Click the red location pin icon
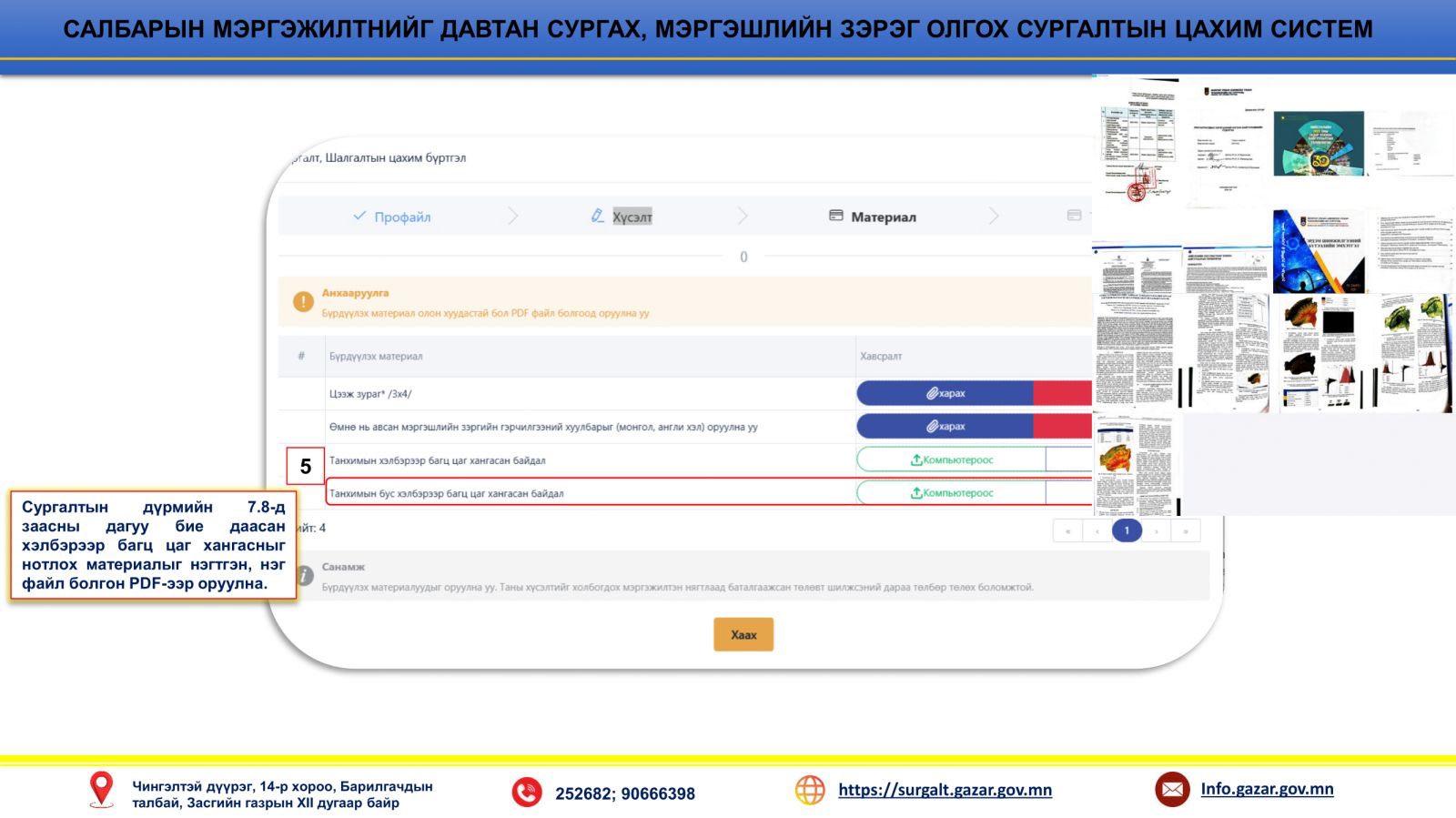1456x818 pixels. coord(101,790)
